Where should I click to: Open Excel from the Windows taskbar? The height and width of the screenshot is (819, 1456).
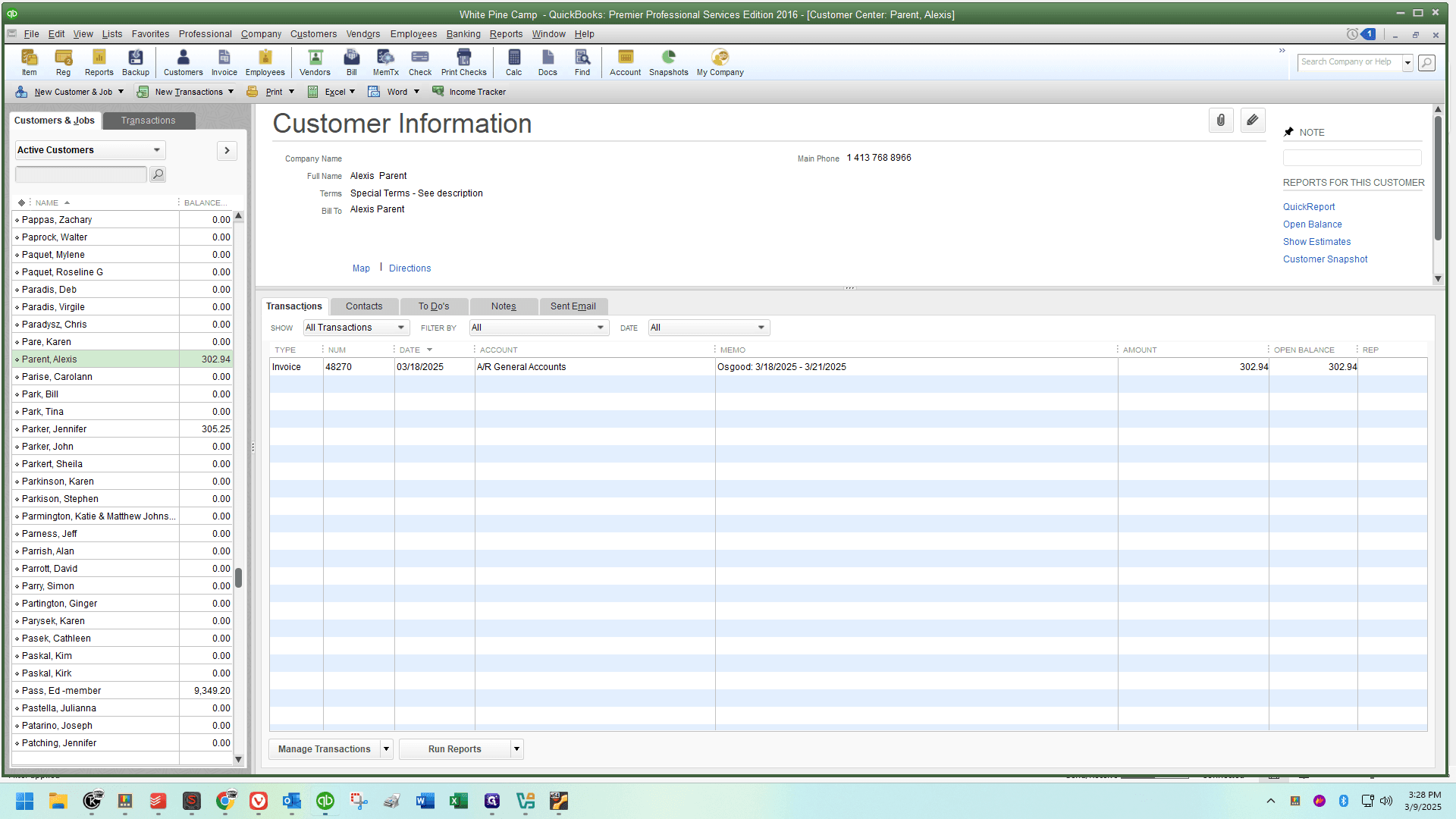click(x=458, y=801)
